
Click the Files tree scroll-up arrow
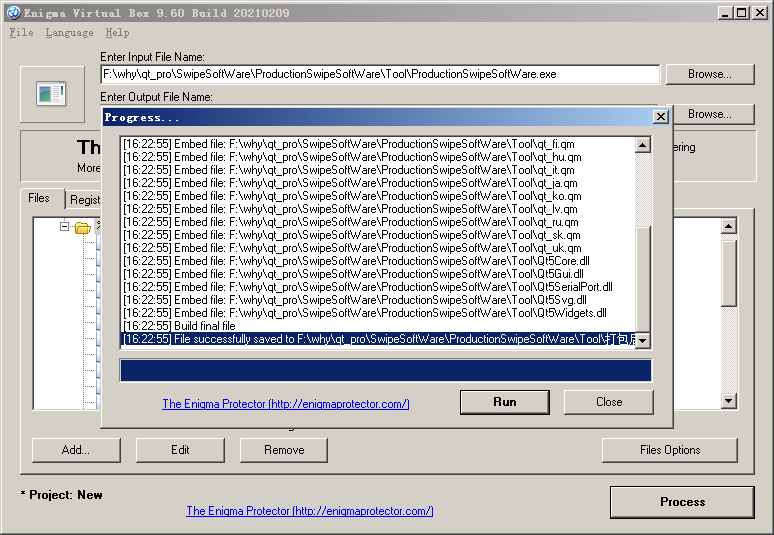tap(729, 226)
